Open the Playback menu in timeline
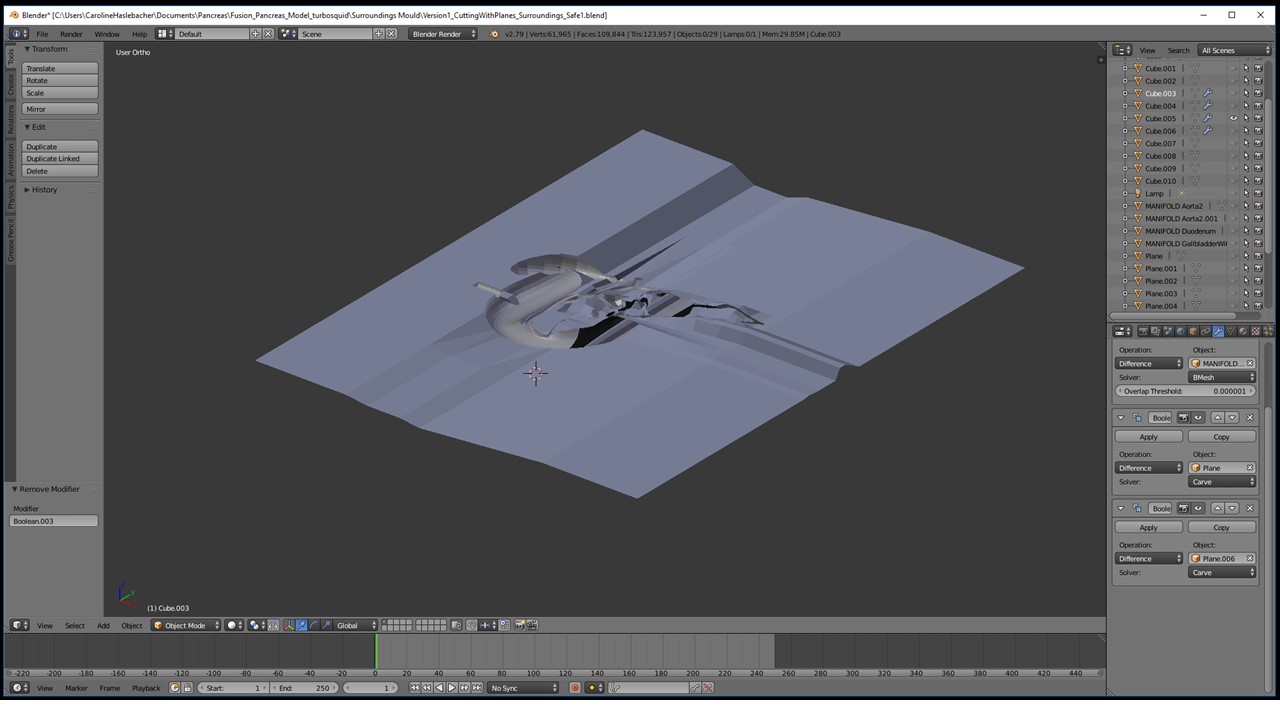 click(146, 687)
